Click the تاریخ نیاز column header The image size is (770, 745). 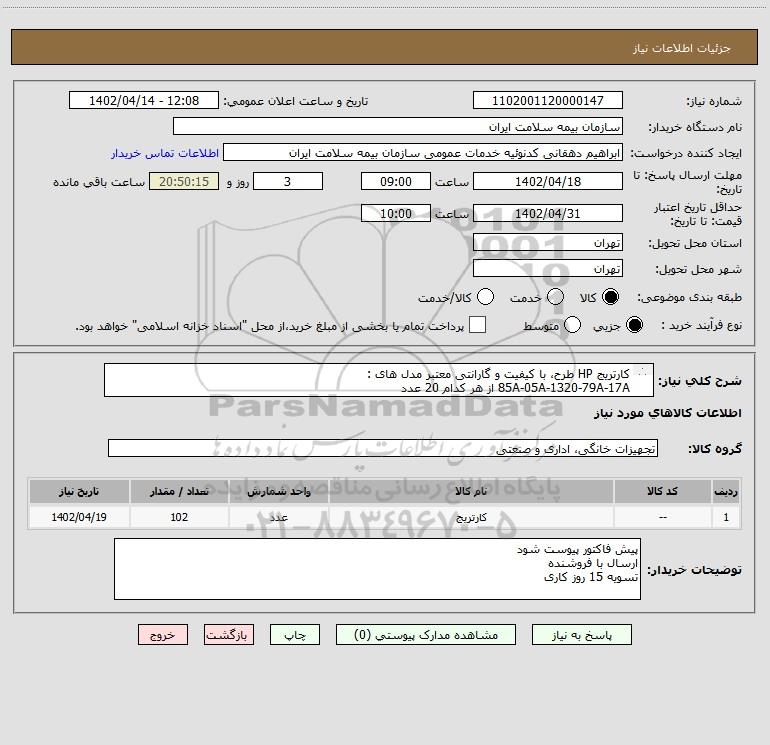pyautogui.click(x=79, y=492)
